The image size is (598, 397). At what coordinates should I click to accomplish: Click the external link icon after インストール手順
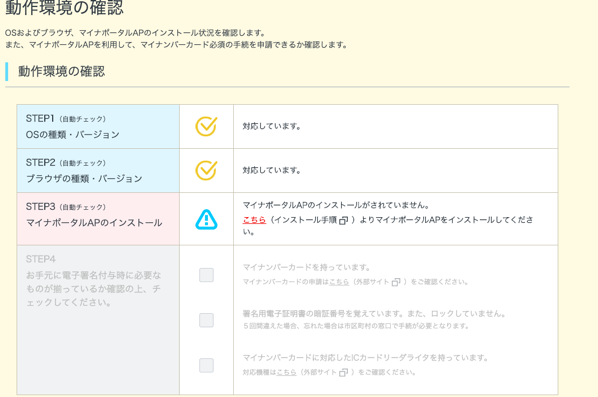pos(343,220)
